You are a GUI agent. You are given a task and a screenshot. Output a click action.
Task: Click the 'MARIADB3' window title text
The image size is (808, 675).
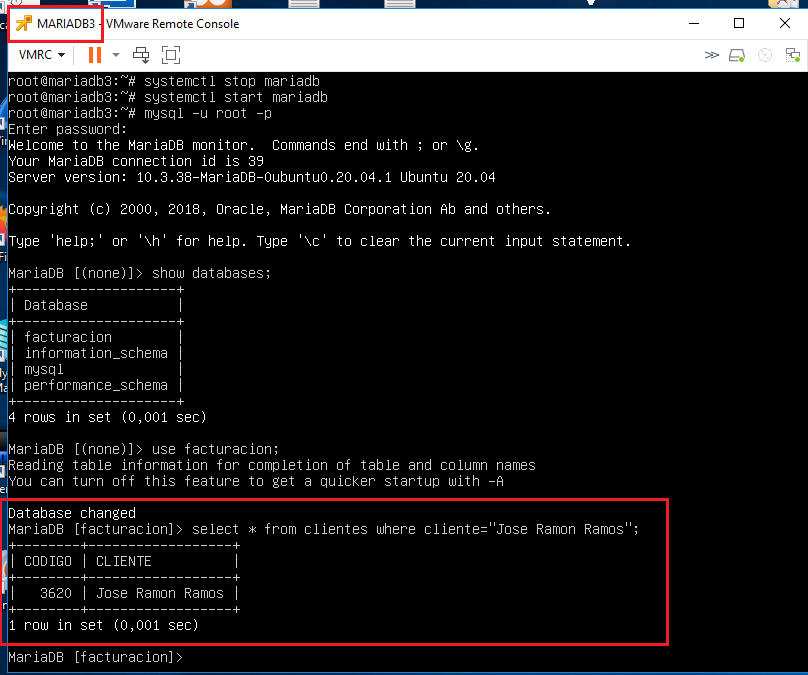(66, 24)
